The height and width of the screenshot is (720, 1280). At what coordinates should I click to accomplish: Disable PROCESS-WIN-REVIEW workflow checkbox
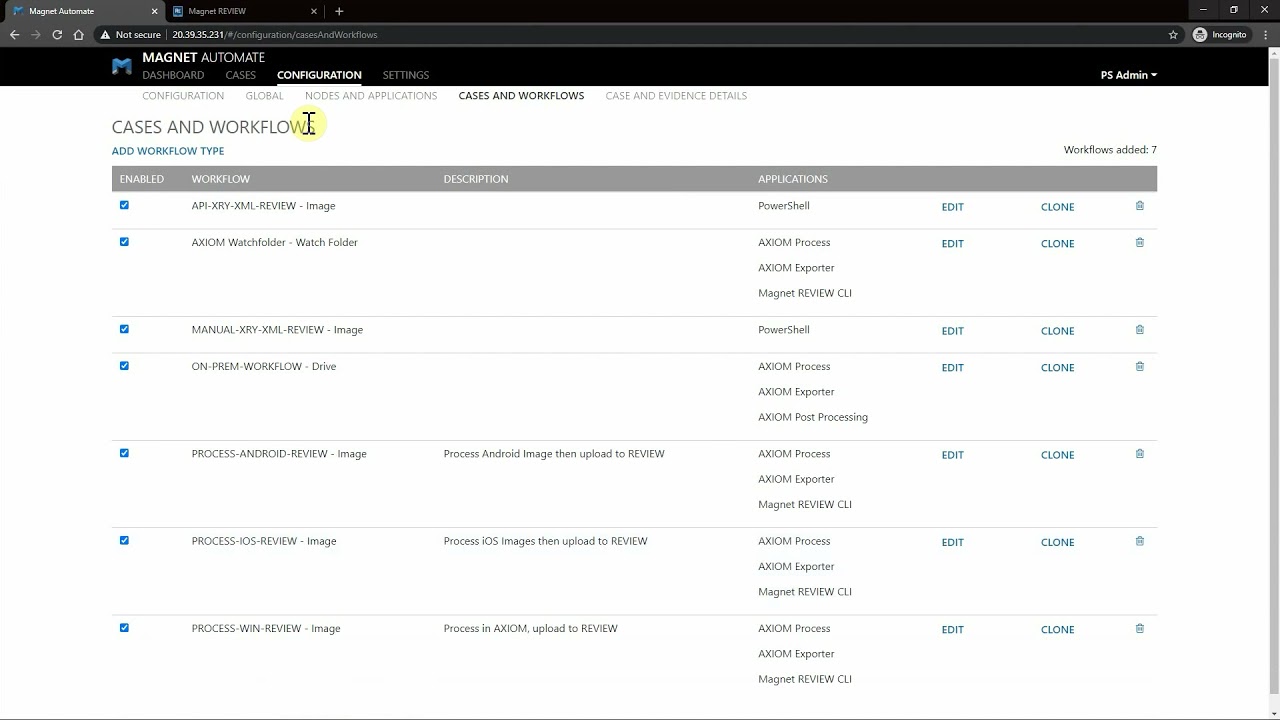point(124,628)
